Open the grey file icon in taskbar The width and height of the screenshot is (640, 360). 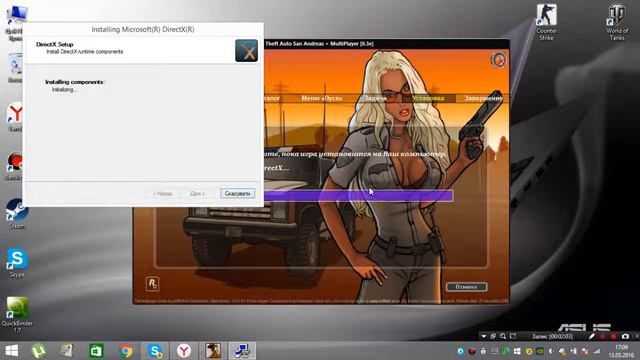pos(67,351)
